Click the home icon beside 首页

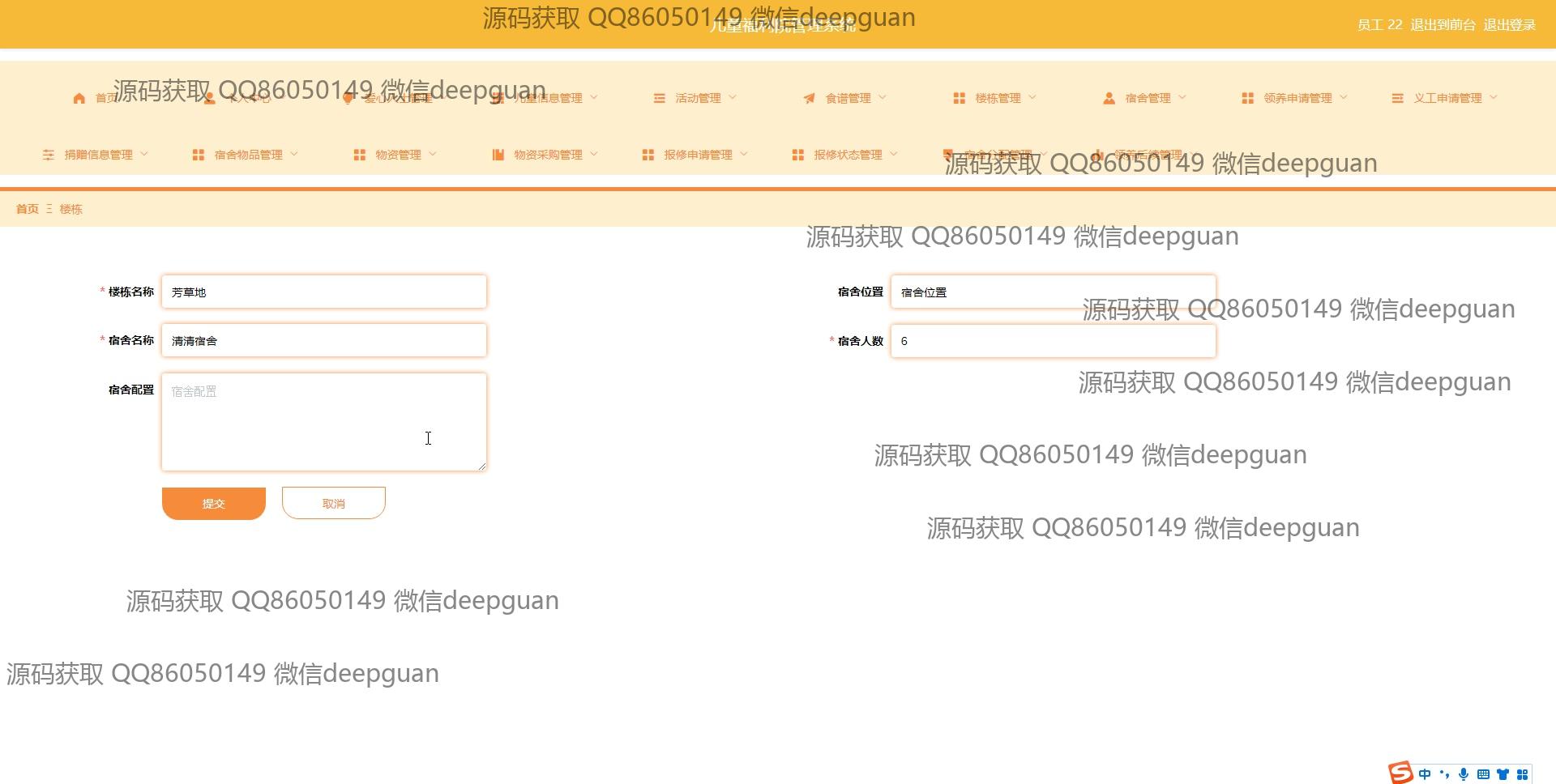click(x=79, y=98)
